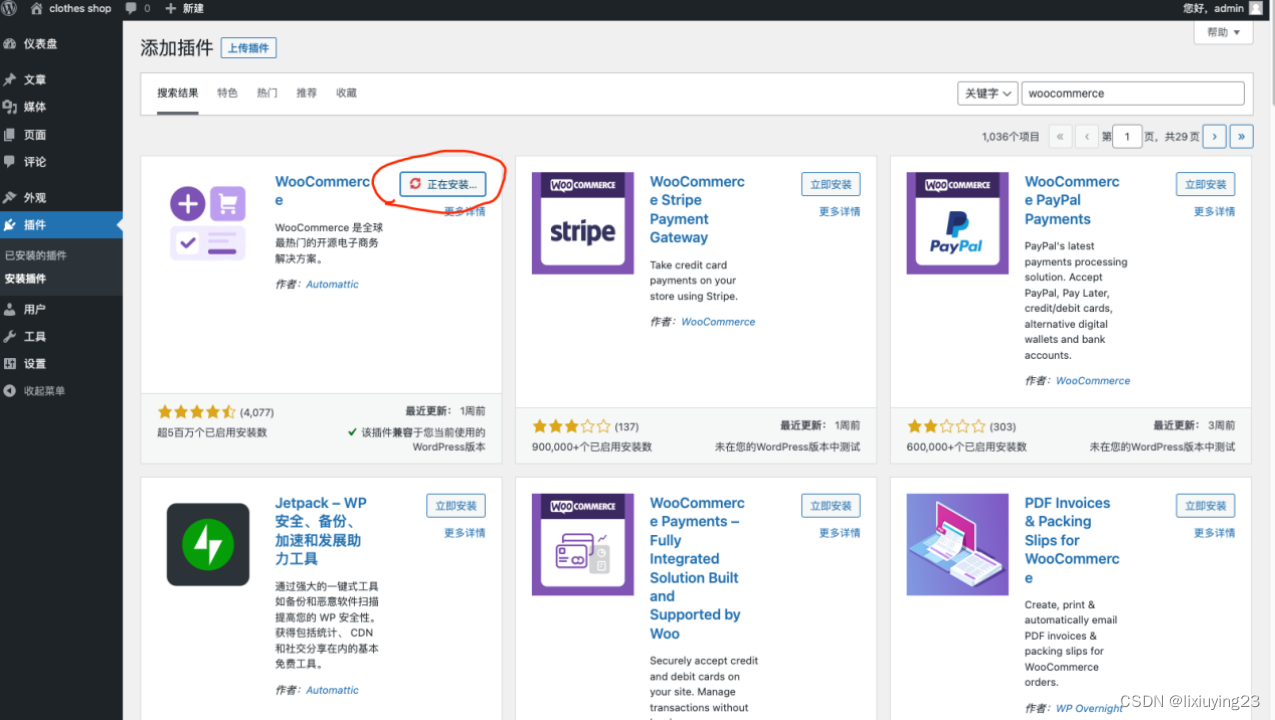
Task: Open the 收藏 favorites tab
Action: click(x=345, y=92)
